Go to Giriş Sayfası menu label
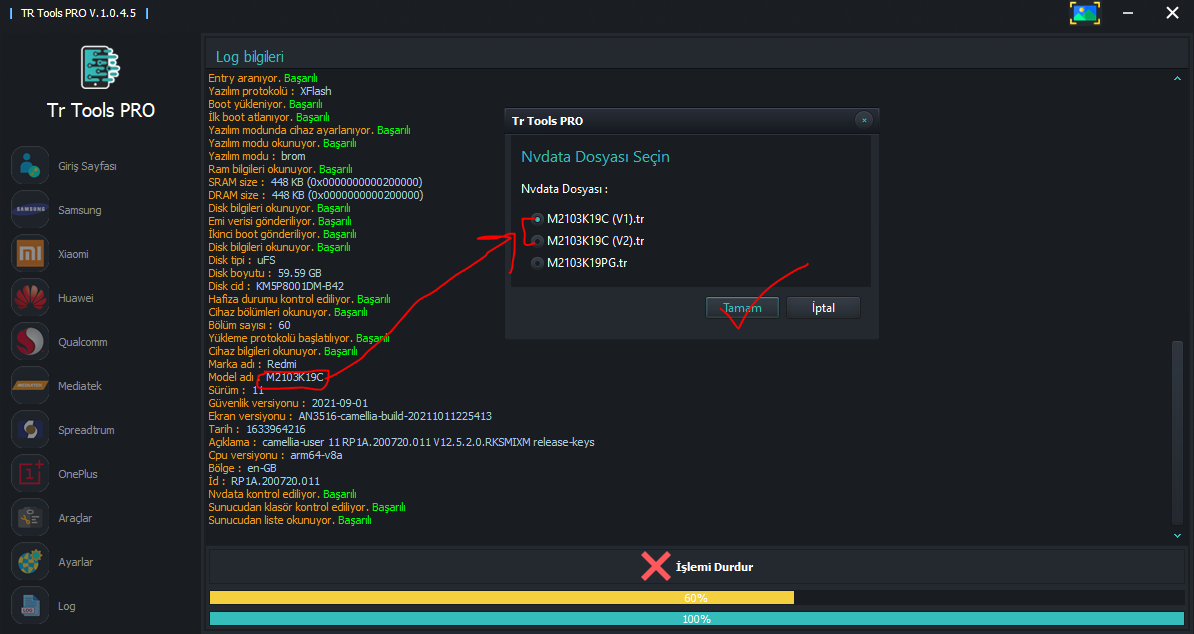This screenshot has width=1194, height=634. point(88,166)
